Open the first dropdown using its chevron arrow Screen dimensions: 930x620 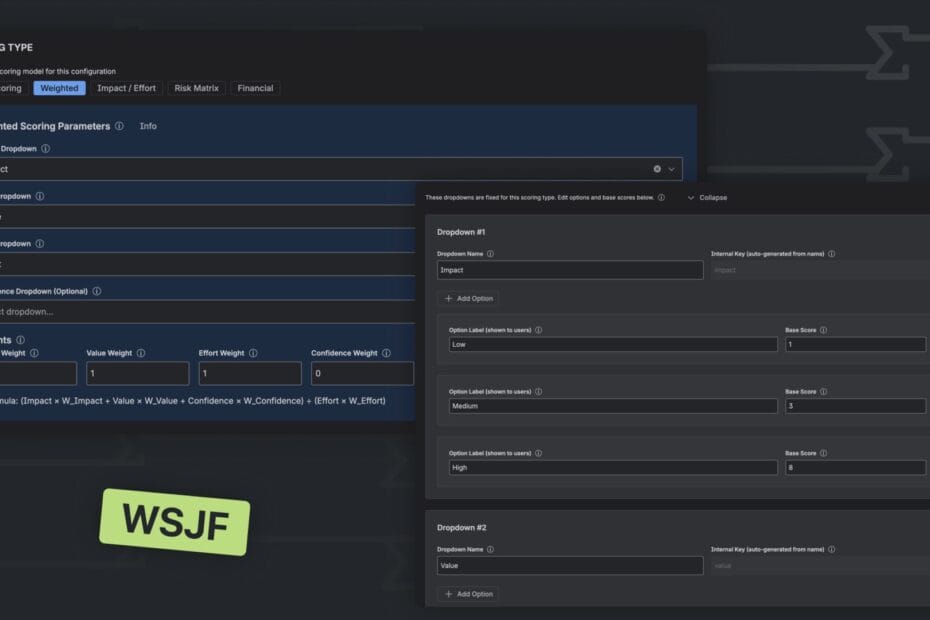[x=672, y=169]
